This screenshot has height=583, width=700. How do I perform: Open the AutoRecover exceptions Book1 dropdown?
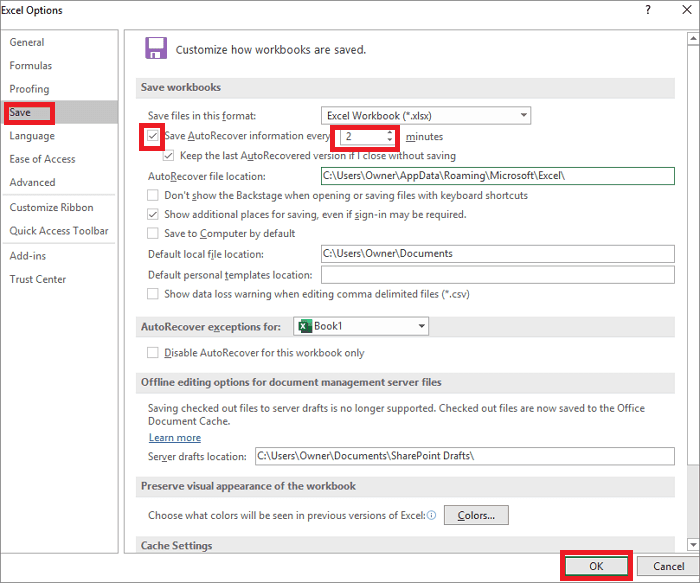tap(361, 326)
